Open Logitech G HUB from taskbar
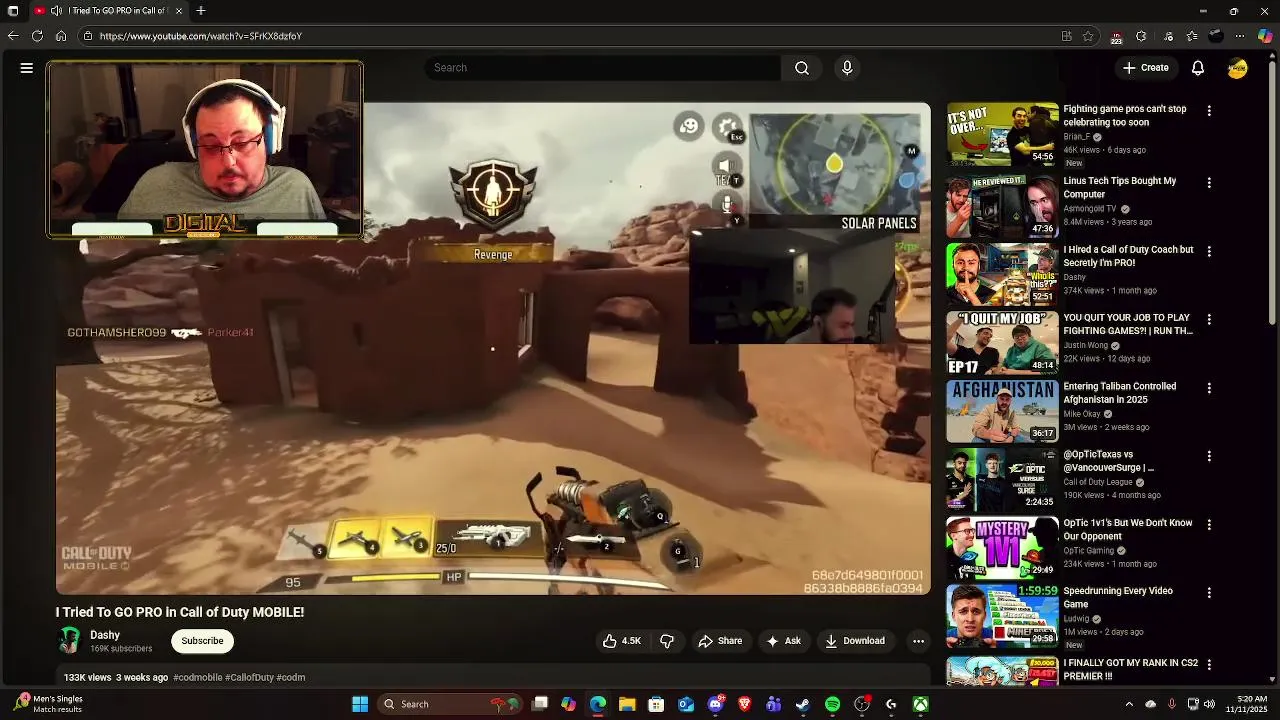 tap(891, 704)
